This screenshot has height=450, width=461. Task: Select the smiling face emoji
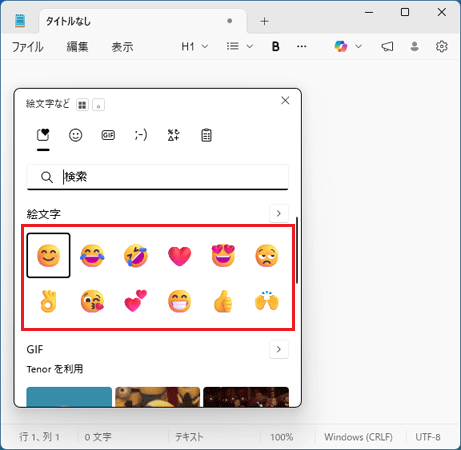tap(48, 256)
